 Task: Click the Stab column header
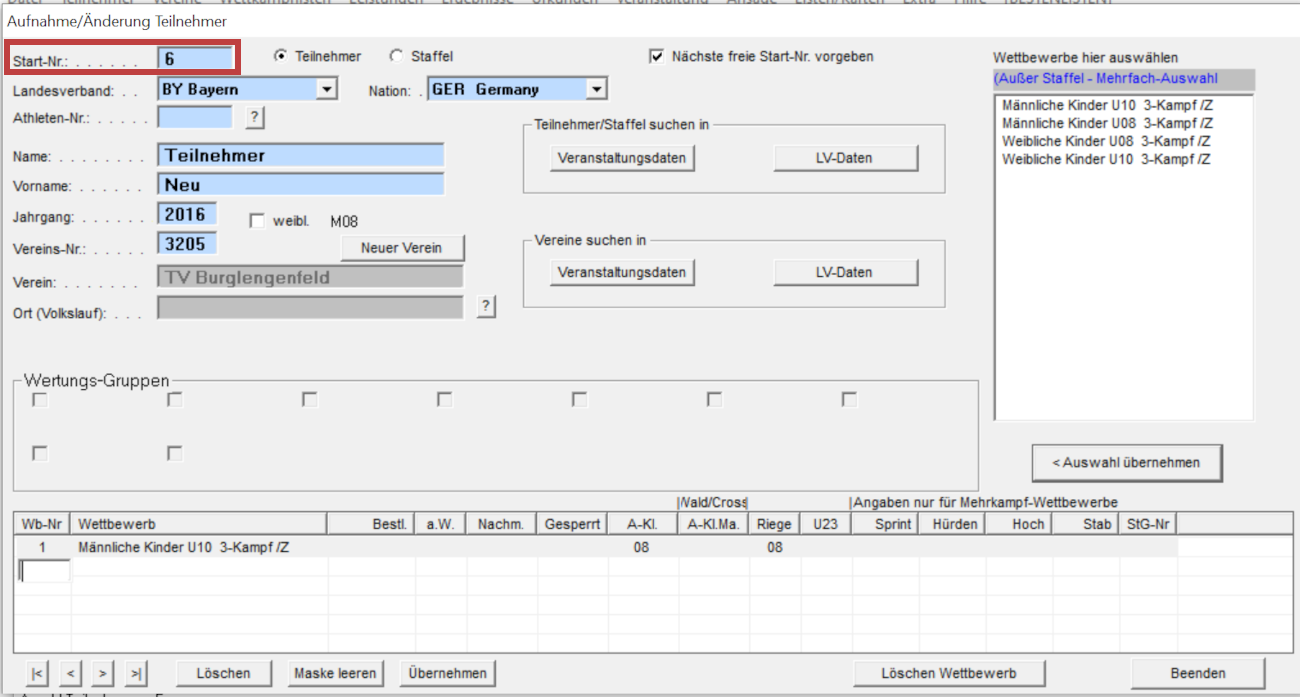pyautogui.click(x=1085, y=524)
